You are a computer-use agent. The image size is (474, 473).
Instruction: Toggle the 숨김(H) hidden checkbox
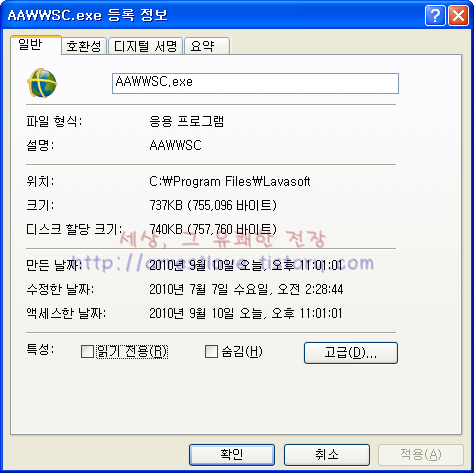point(211,351)
